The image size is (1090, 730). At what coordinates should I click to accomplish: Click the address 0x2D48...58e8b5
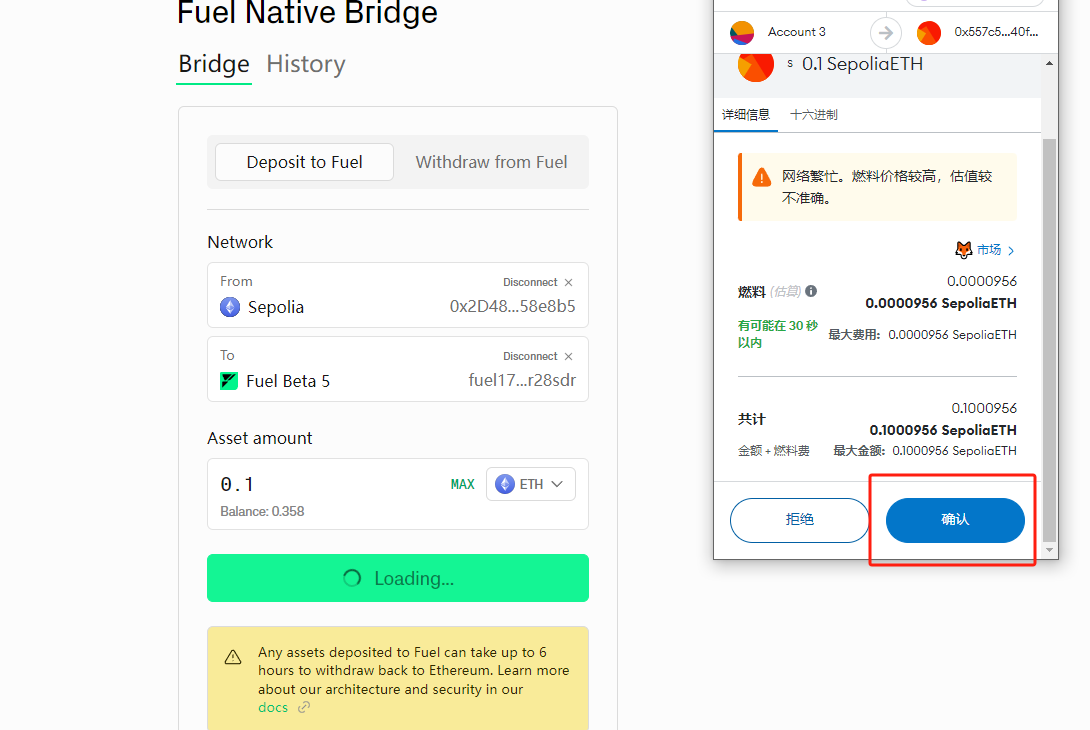512,307
